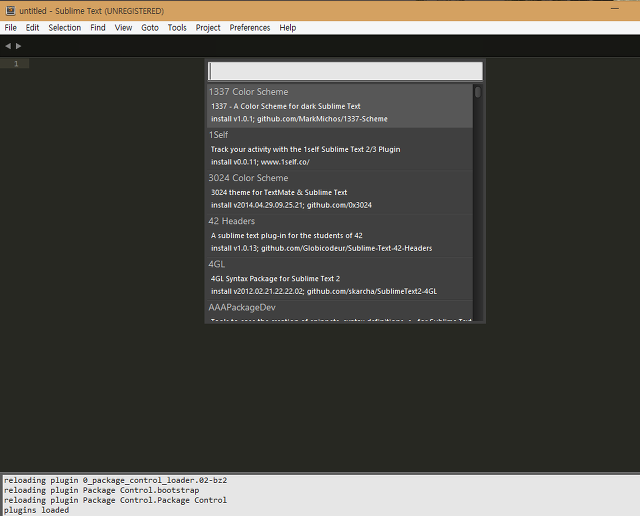
Task: Click '1337 - A Color Scheme for dark Sublime Text'
Action: [x=286, y=106]
